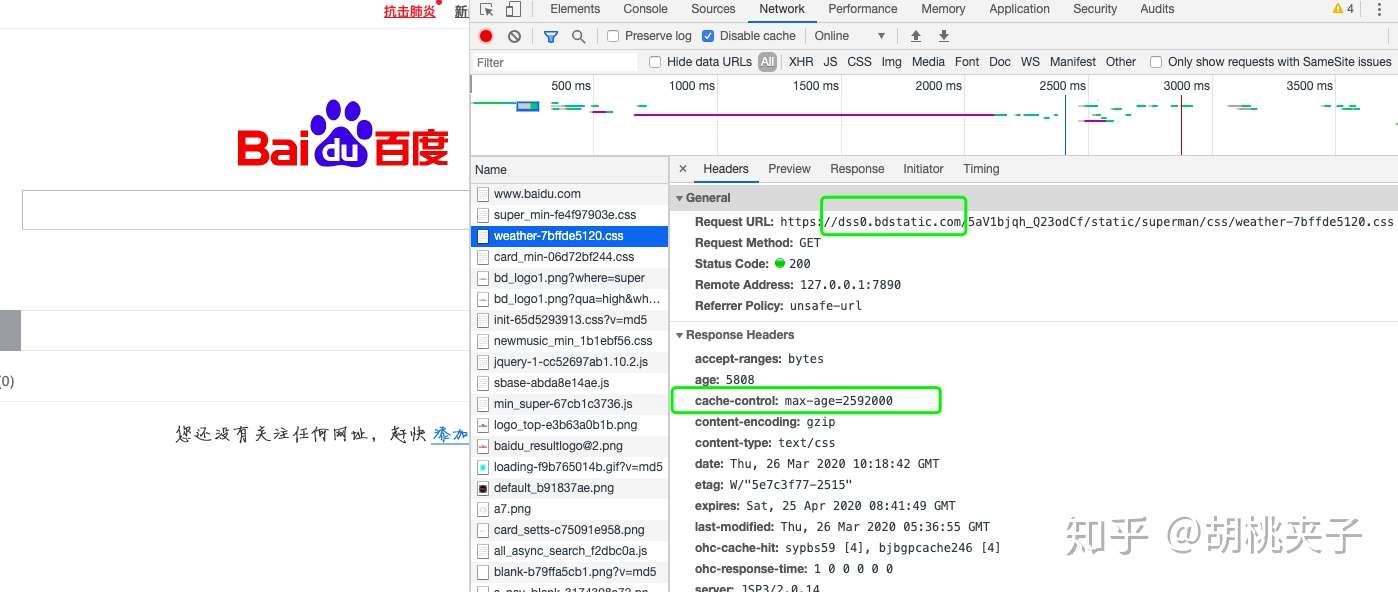Click icon beside bd_logo1.png?where=super
The height and width of the screenshot is (592, 1398).
pyautogui.click(x=483, y=278)
